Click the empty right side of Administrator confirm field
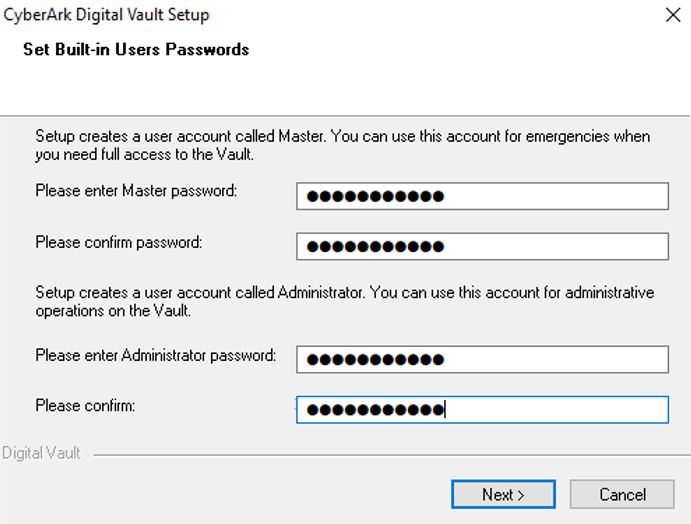The image size is (691, 524). [x=556, y=410]
